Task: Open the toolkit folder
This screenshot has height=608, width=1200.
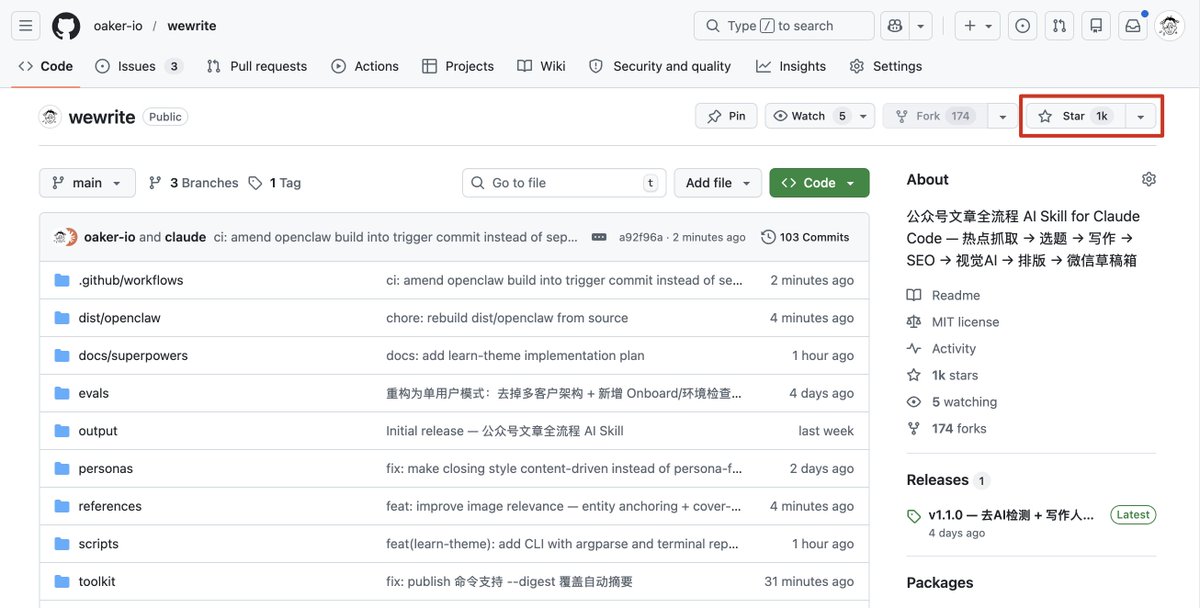Action: [97, 581]
